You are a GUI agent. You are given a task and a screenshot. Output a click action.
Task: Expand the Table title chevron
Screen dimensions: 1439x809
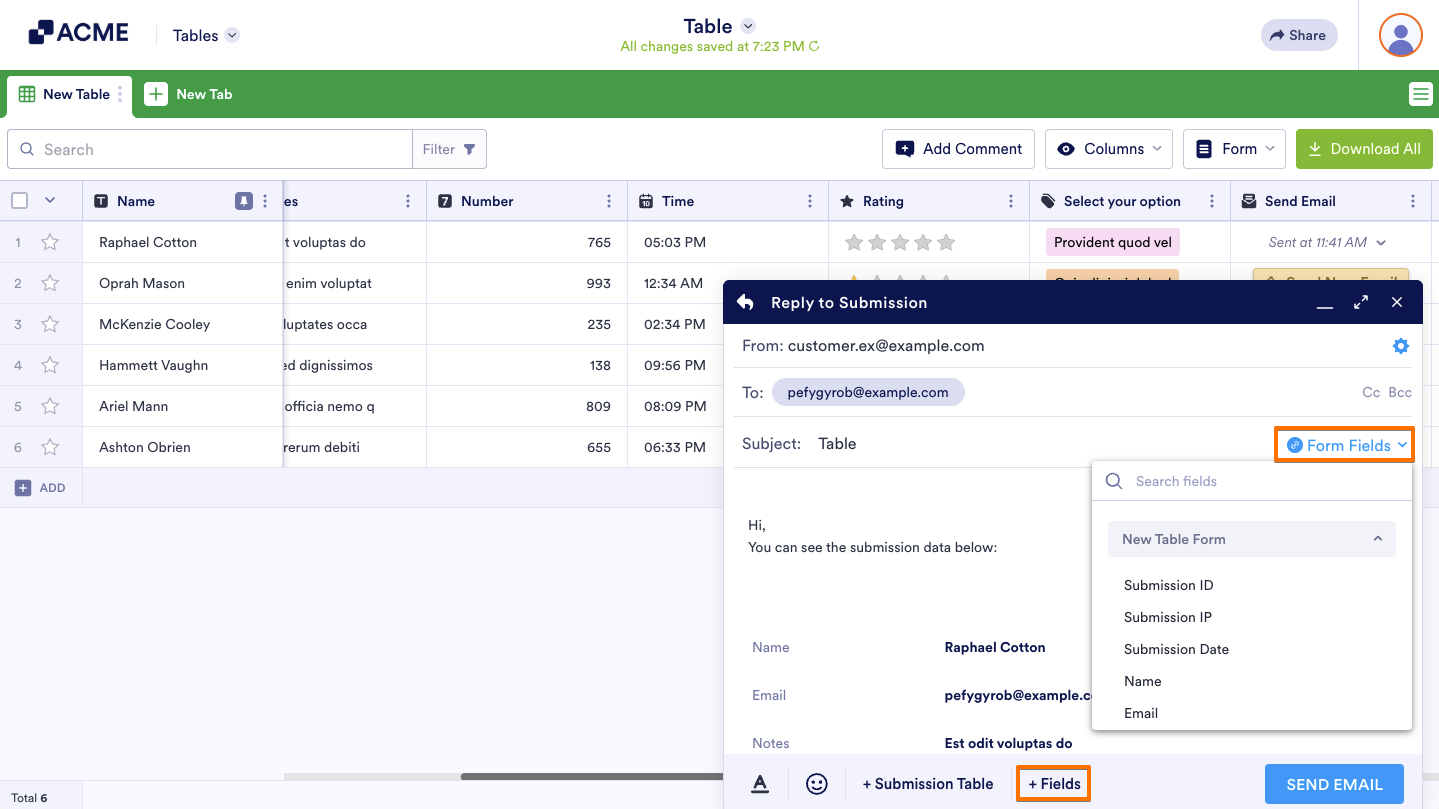coord(748,26)
